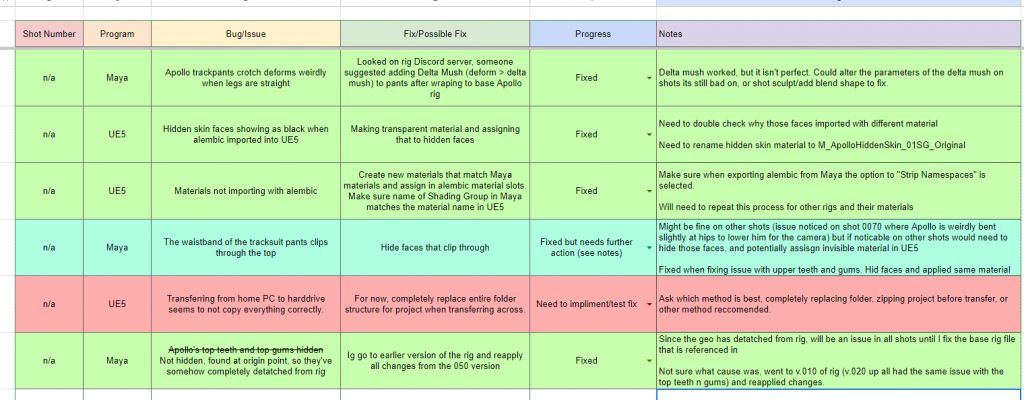Select the Shot Number header cell

click(x=50, y=34)
